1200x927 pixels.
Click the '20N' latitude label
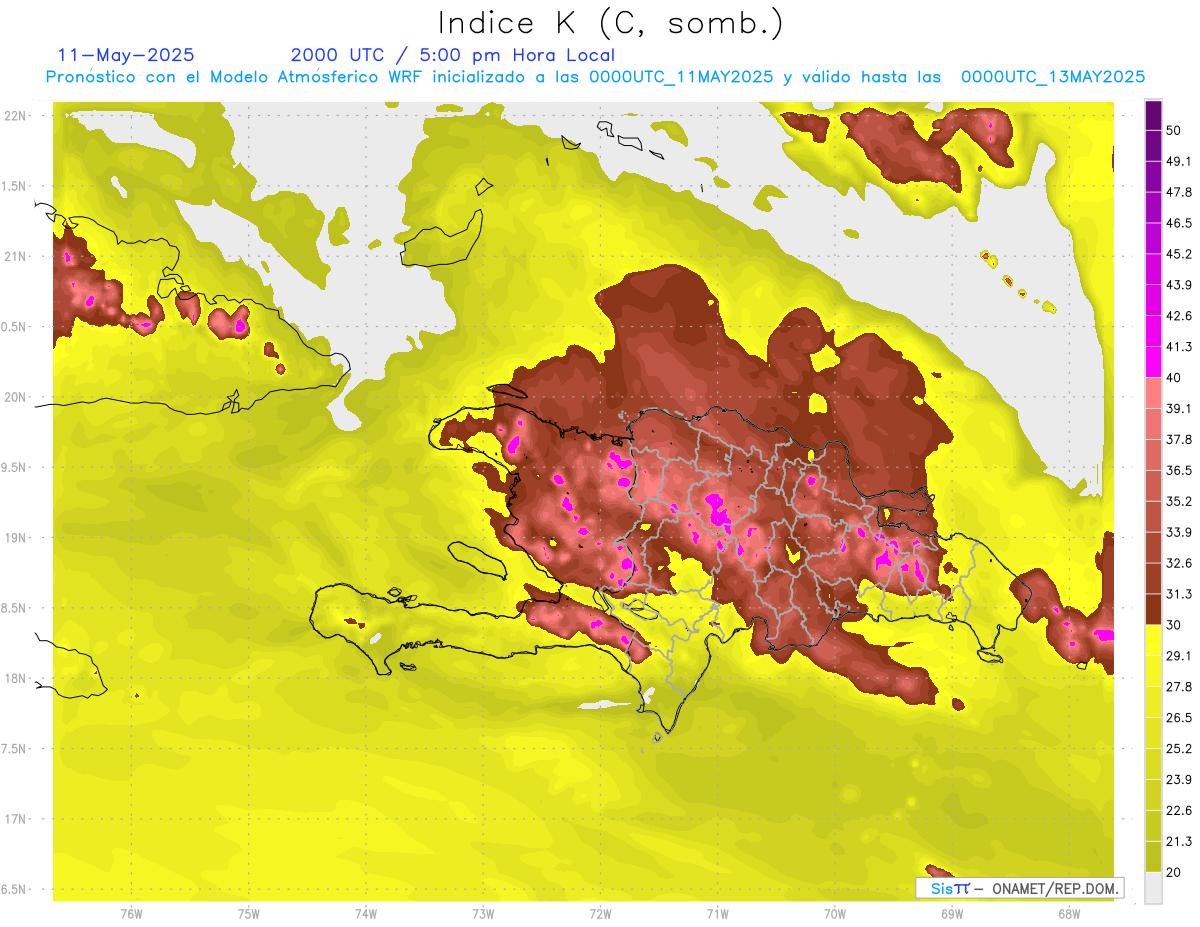(x=17, y=397)
